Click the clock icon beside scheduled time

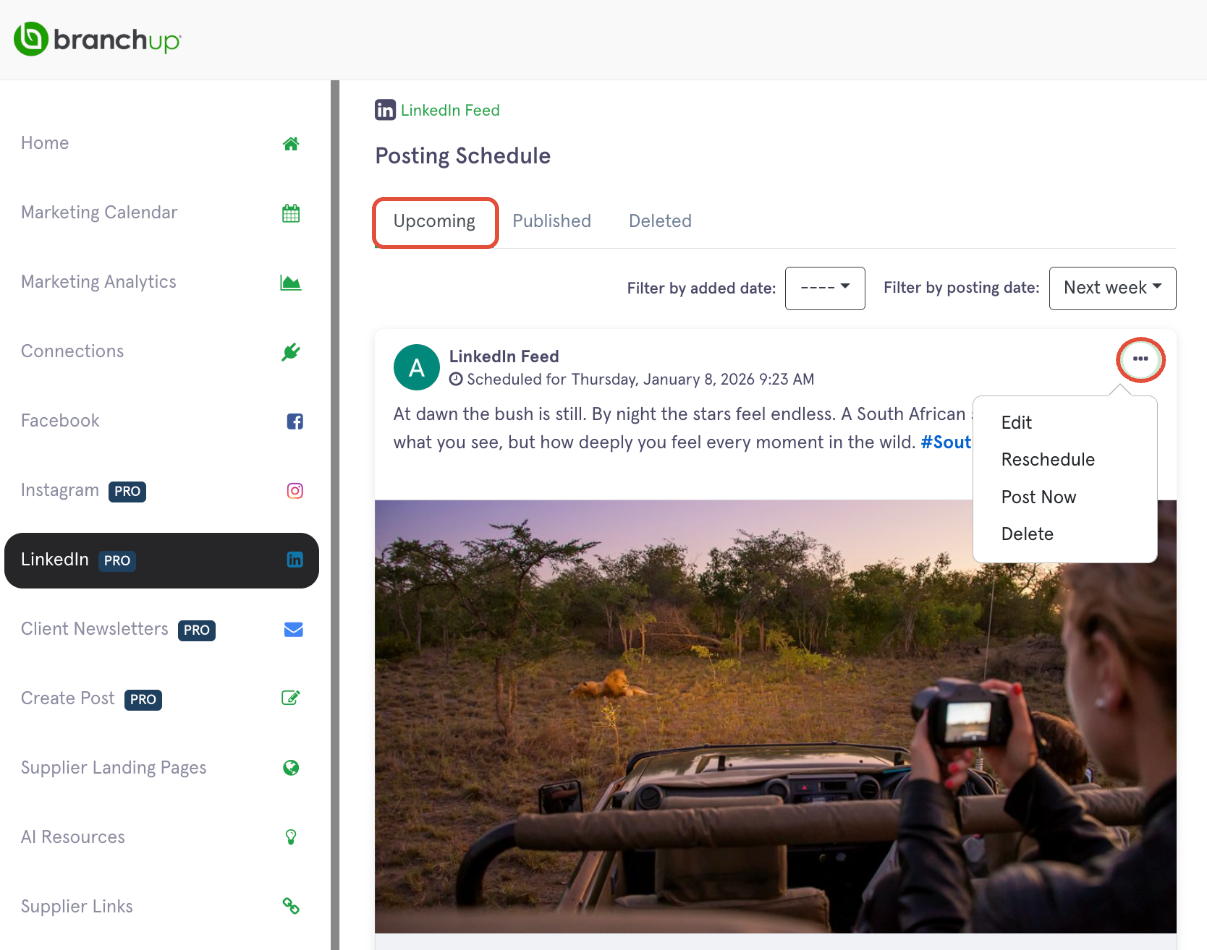click(x=456, y=380)
